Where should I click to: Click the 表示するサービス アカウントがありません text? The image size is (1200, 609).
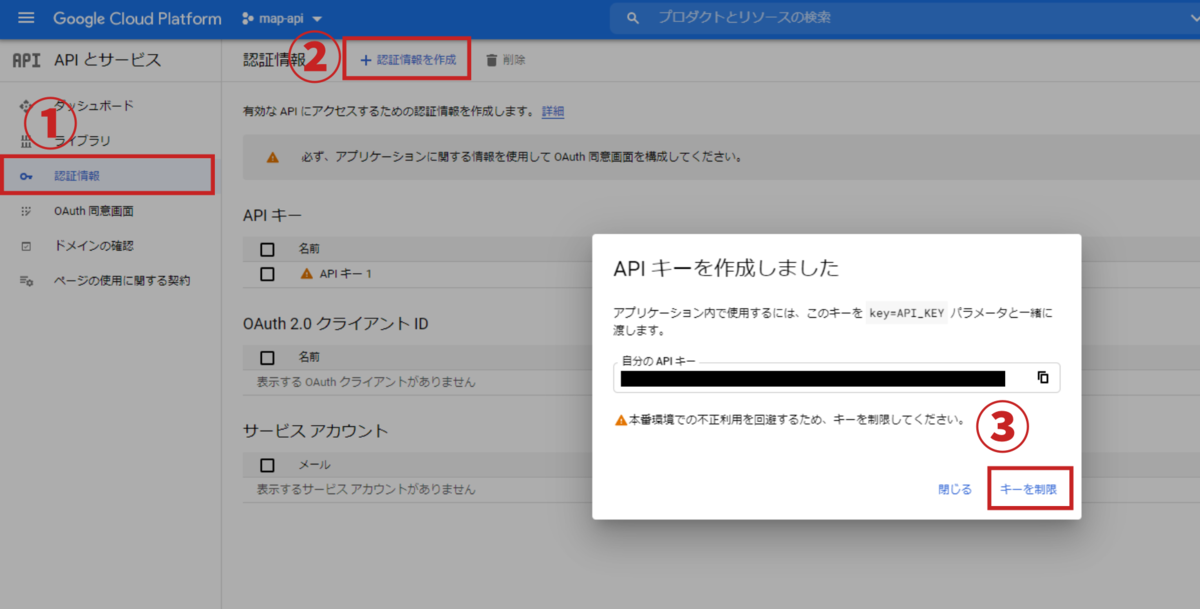pos(366,490)
